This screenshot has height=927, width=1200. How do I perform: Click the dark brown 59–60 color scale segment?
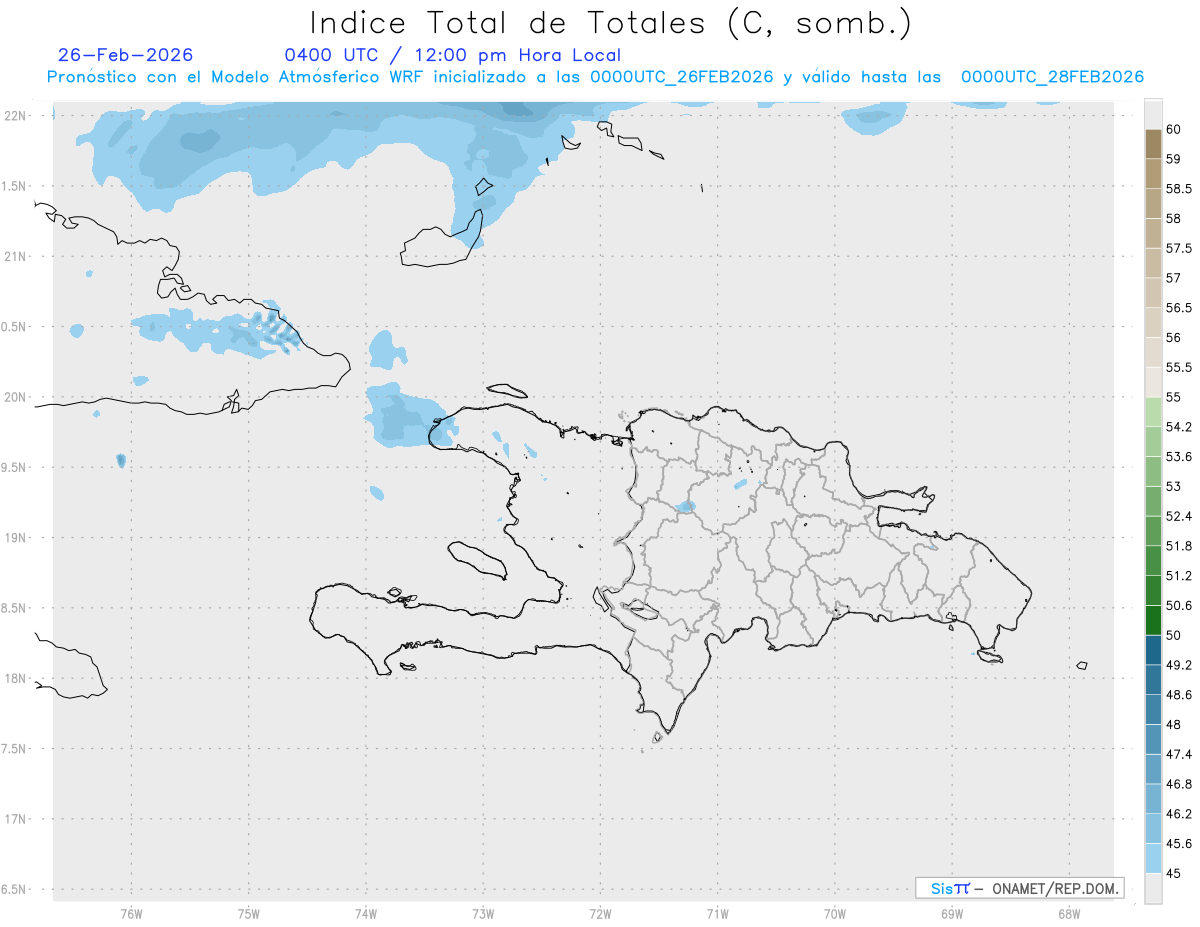coord(1153,144)
